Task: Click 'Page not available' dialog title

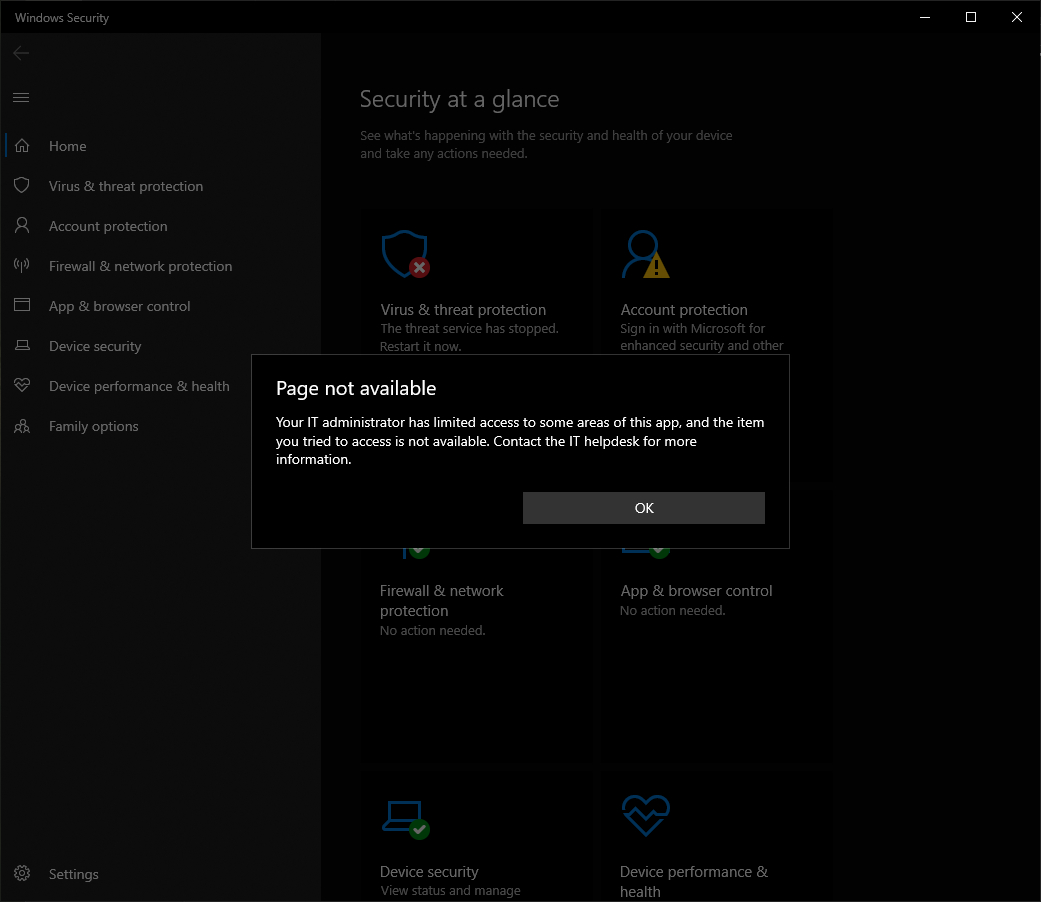Action: [356, 388]
